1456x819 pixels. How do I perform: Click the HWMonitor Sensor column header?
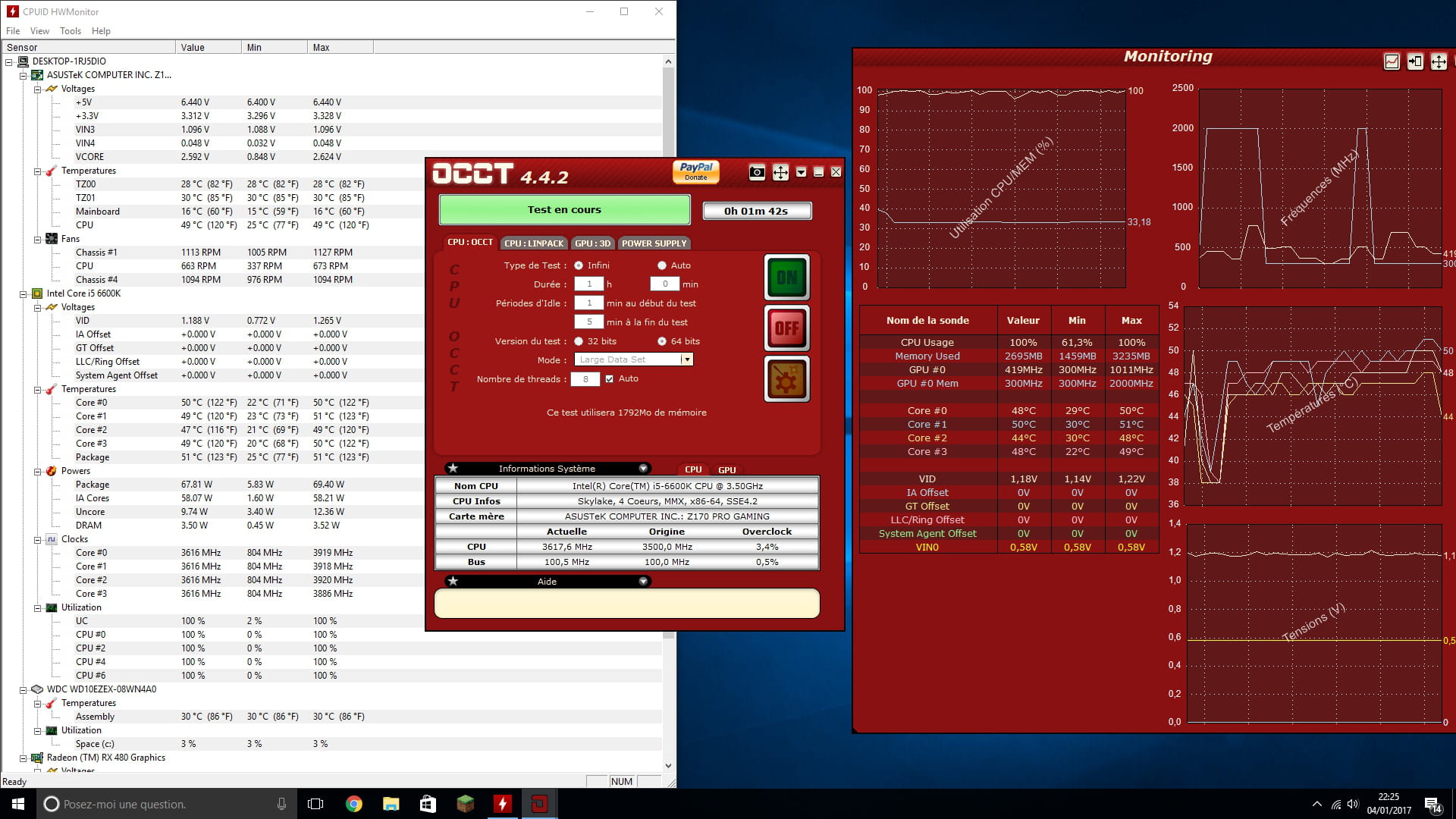click(x=89, y=47)
